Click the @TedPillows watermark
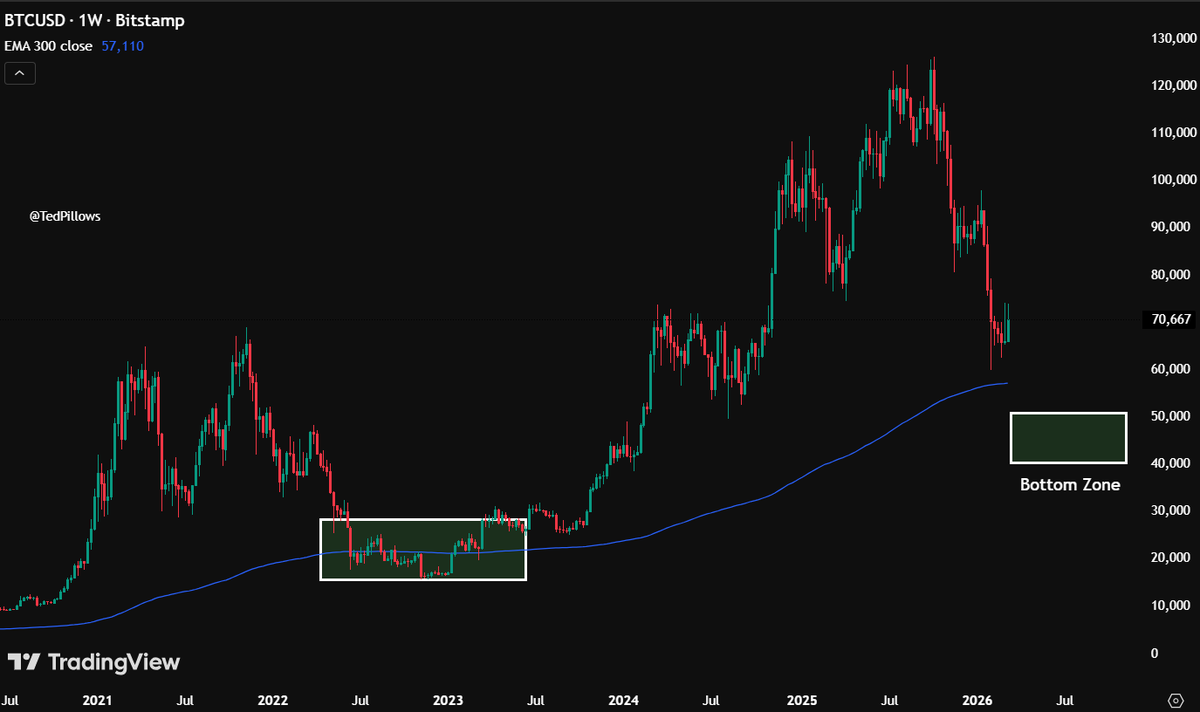1200x712 pixels. pos(64,216)
